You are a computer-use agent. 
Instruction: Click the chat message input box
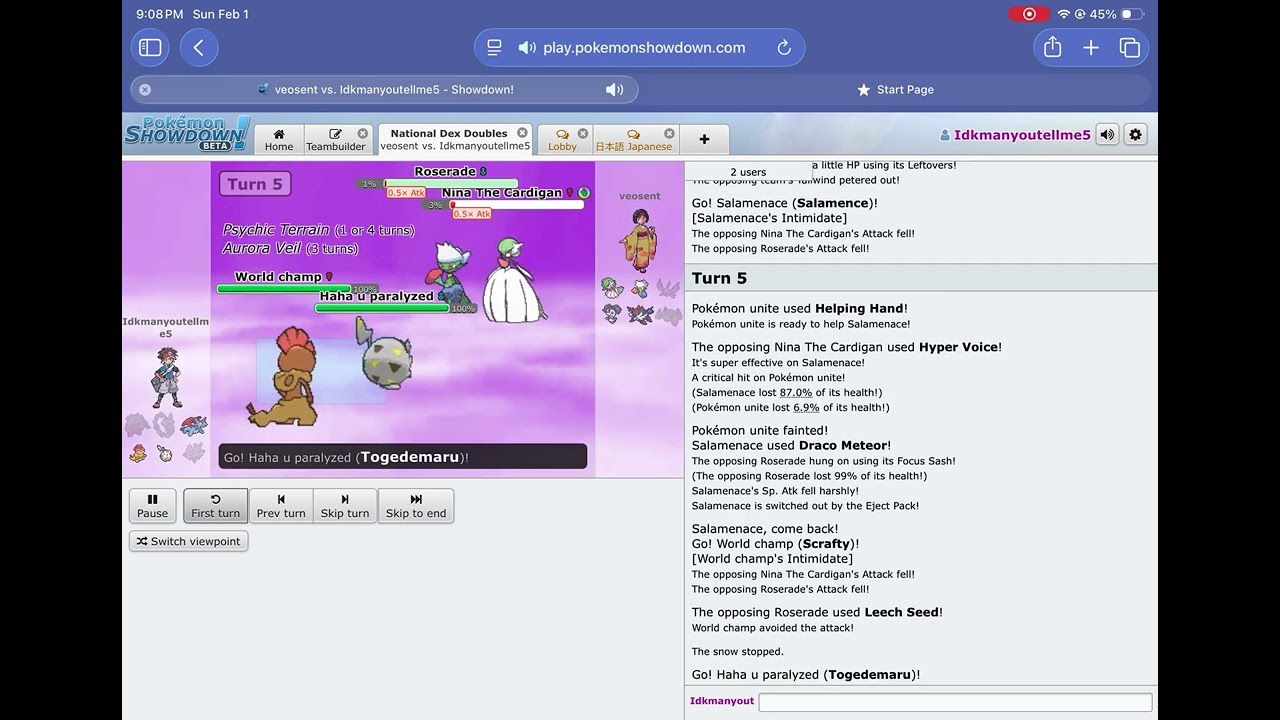click(955, 702)
